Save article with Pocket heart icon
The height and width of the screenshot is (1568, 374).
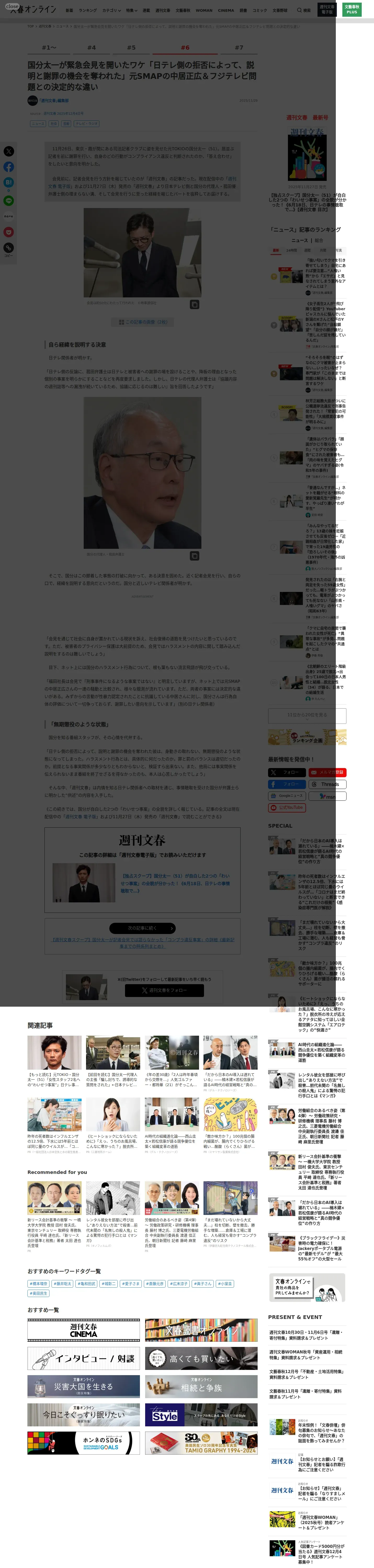pyautogui.click(x=9, y=232)
